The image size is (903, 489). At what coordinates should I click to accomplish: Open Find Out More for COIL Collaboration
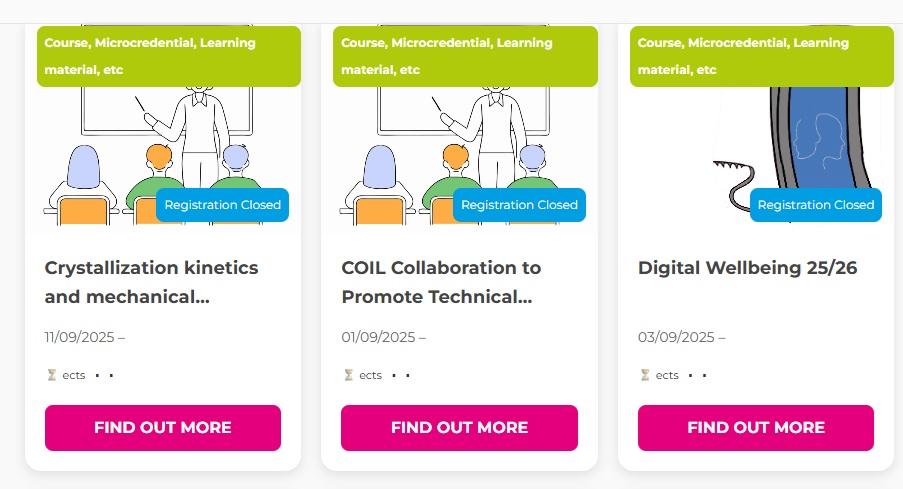click(459, 428)
